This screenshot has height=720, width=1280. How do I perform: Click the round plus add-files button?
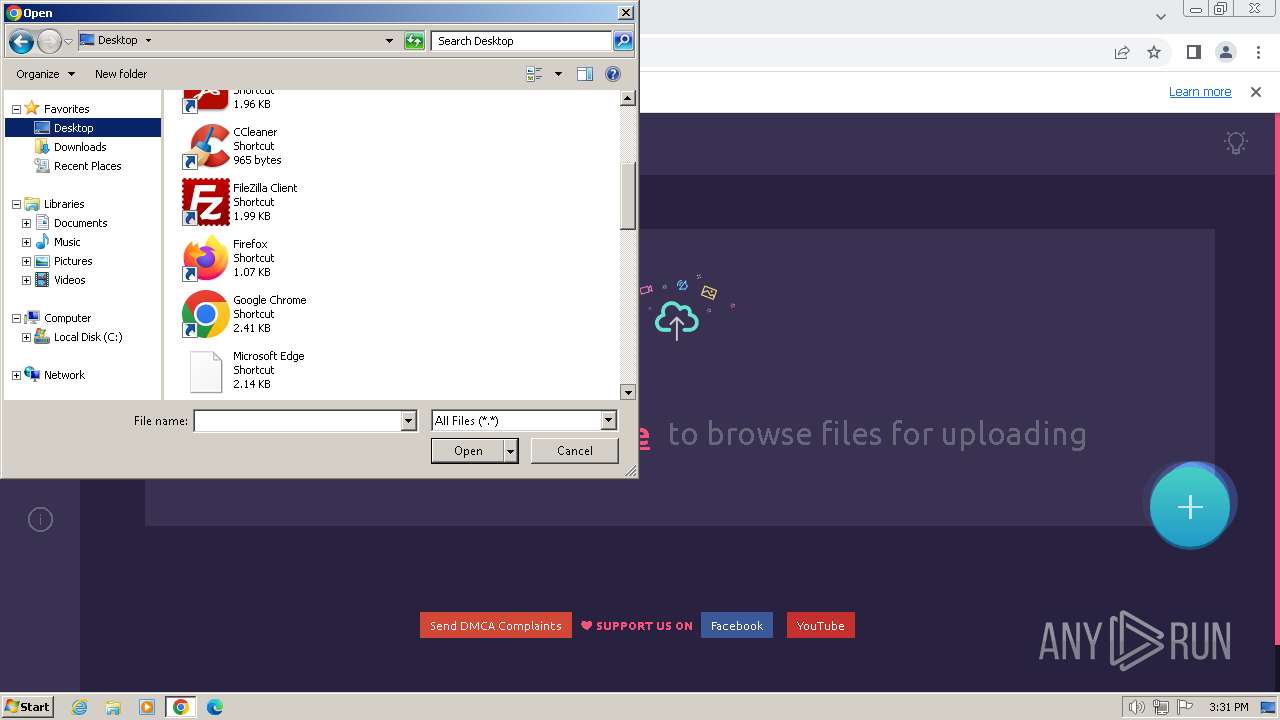pyautogui.click(x=1190, y=507)
